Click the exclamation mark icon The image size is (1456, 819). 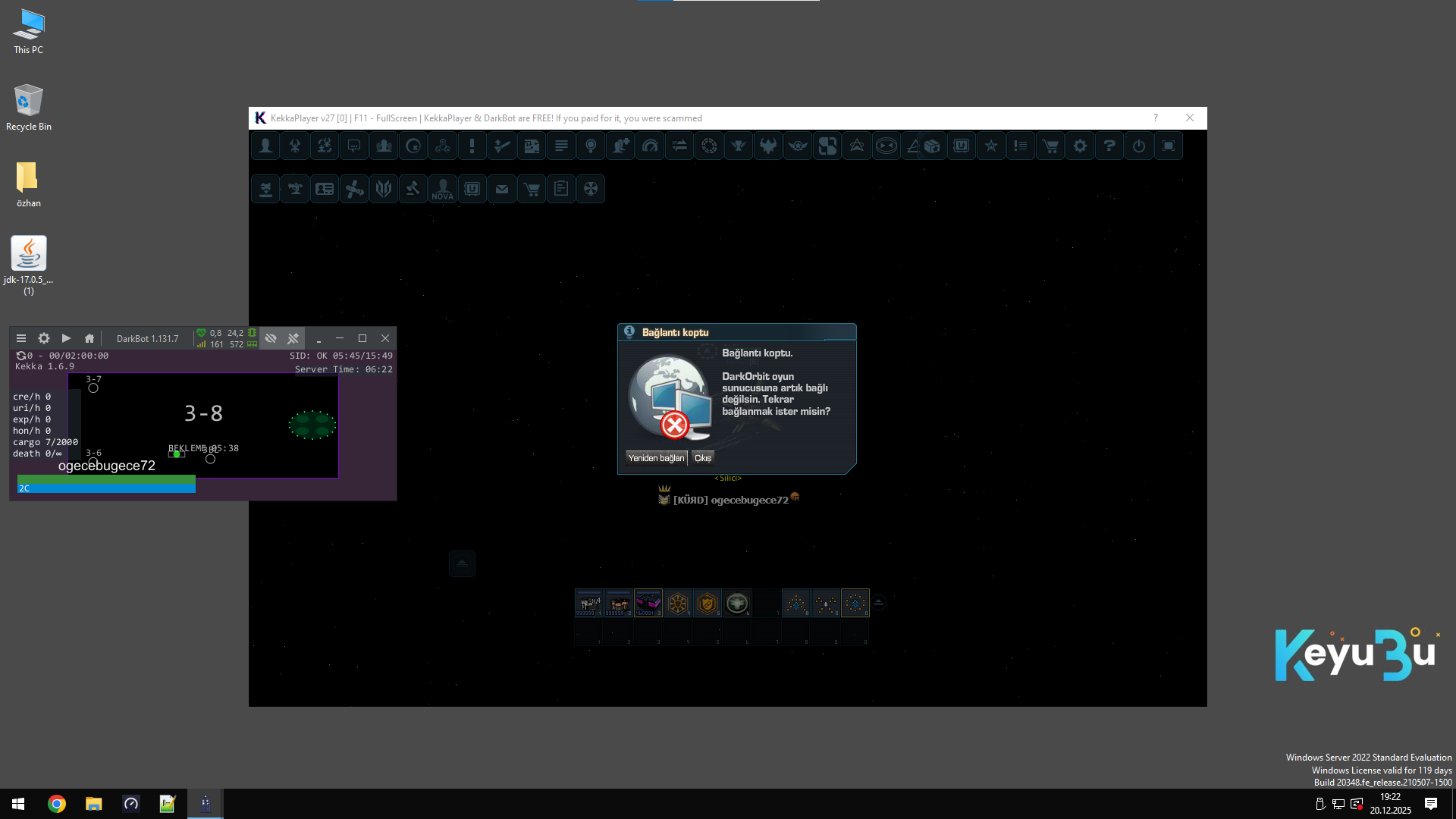tap(472, 146)
